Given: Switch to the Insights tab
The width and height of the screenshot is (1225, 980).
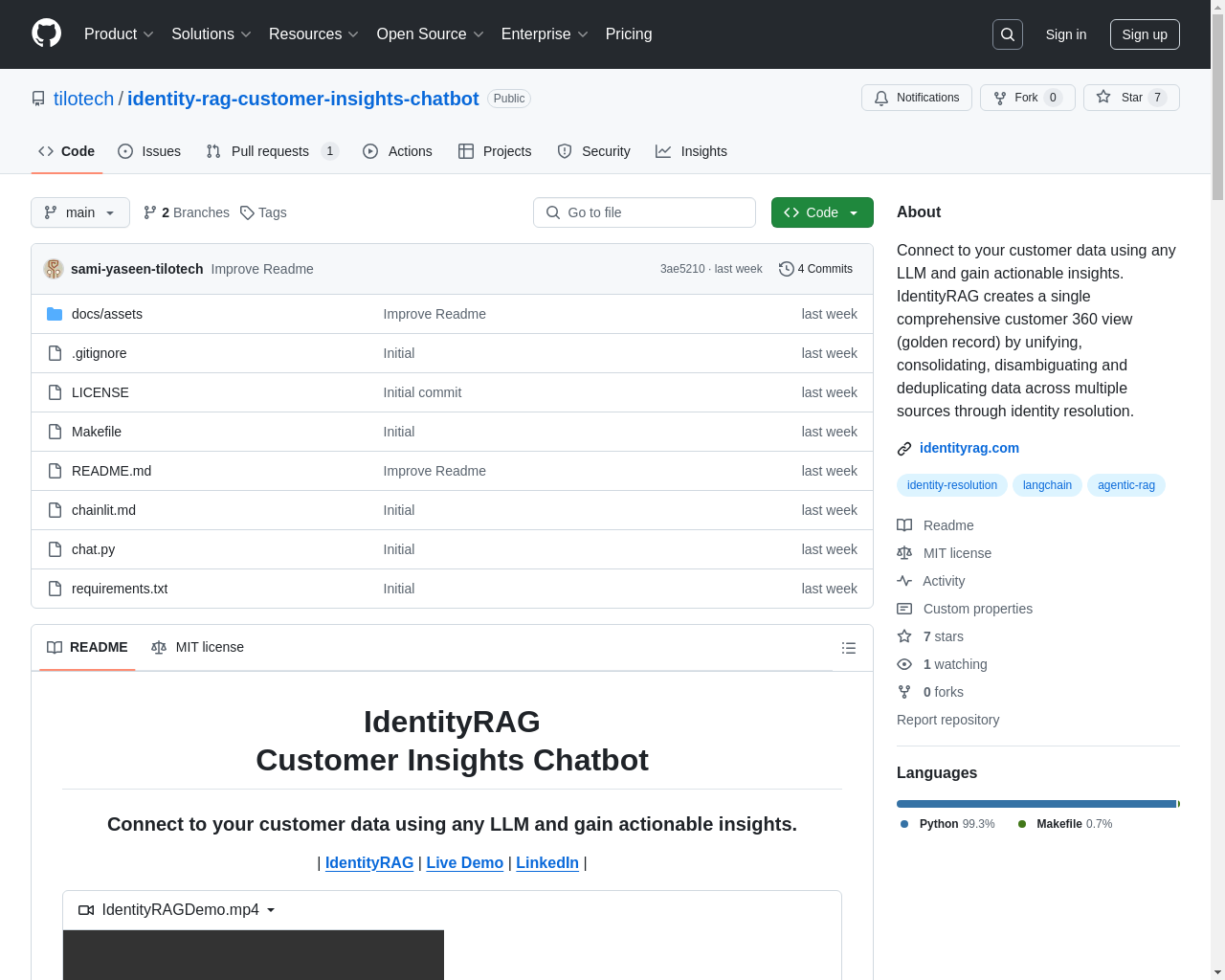Looking at the screenshot, I should click(x=691, y=151).
